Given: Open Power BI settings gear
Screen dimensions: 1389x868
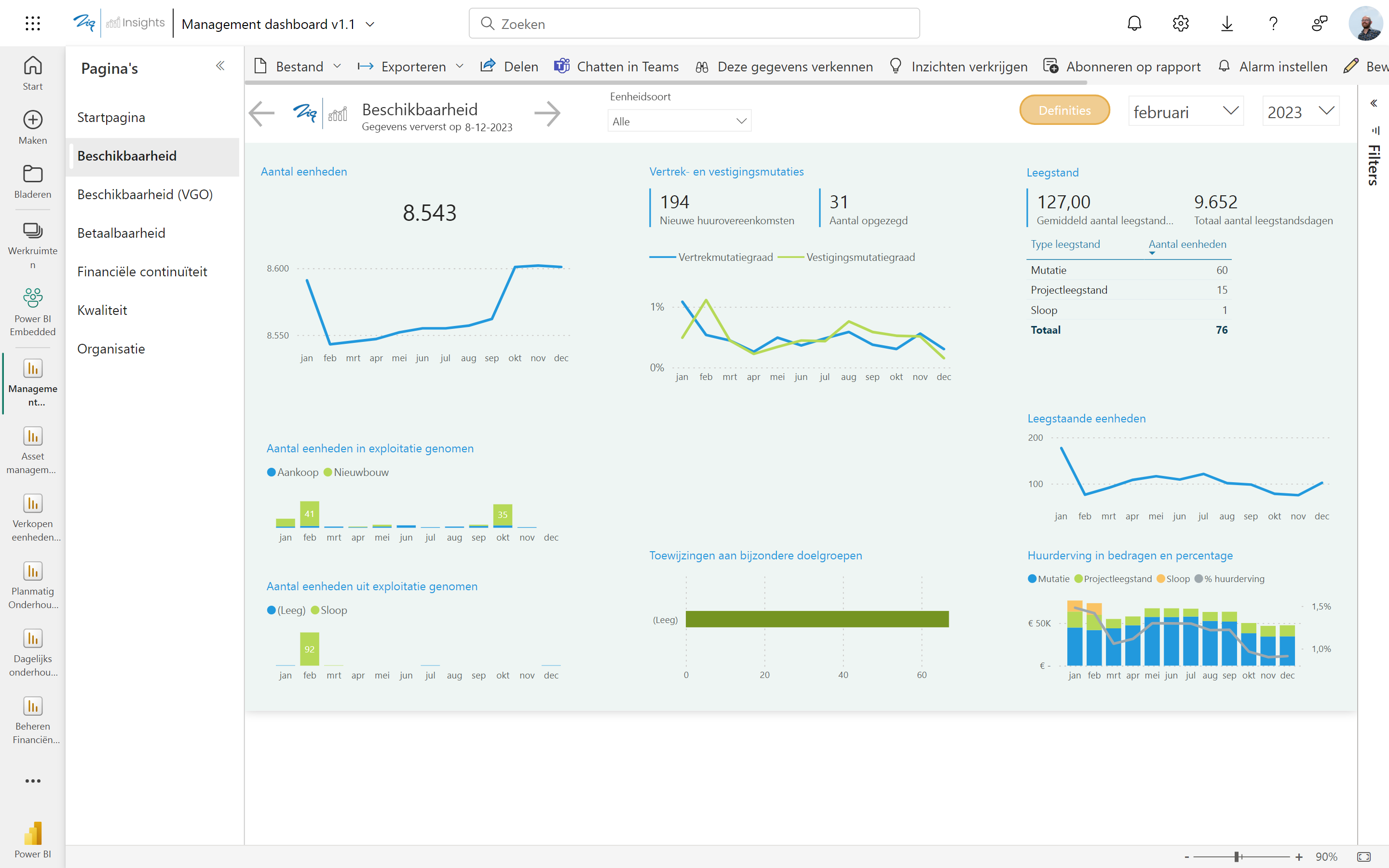Looking at the screenshot, I should click(x=1181, y=24).
